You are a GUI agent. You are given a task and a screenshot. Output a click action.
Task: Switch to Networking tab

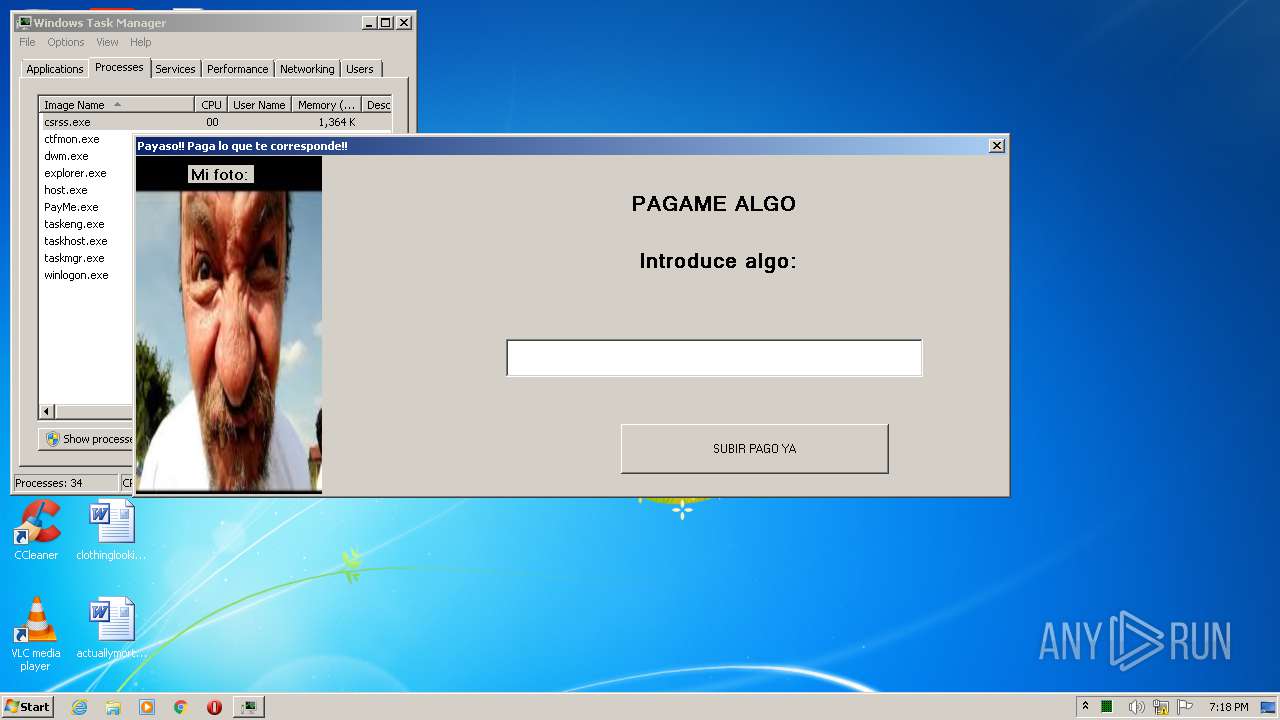coord(307,69)
